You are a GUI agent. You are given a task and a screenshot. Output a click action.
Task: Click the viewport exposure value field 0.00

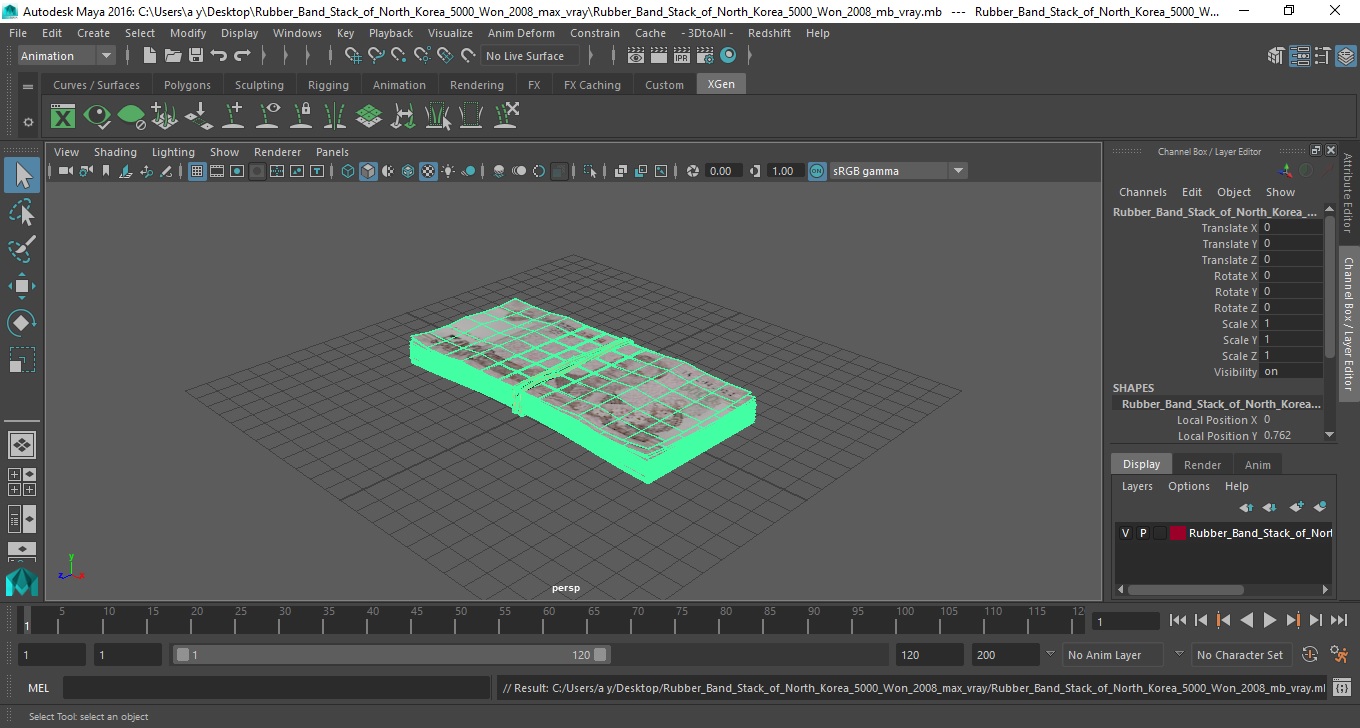(x=723, y=171)
